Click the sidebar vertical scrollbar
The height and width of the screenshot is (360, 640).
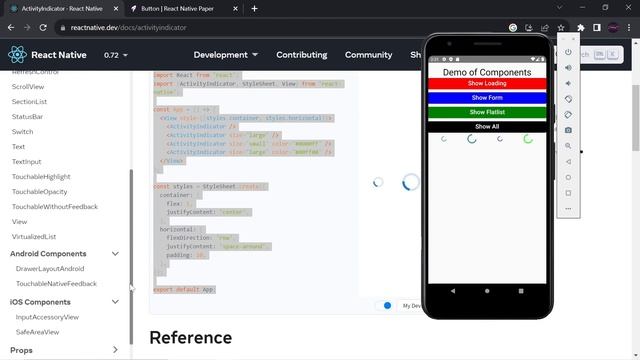131,257
